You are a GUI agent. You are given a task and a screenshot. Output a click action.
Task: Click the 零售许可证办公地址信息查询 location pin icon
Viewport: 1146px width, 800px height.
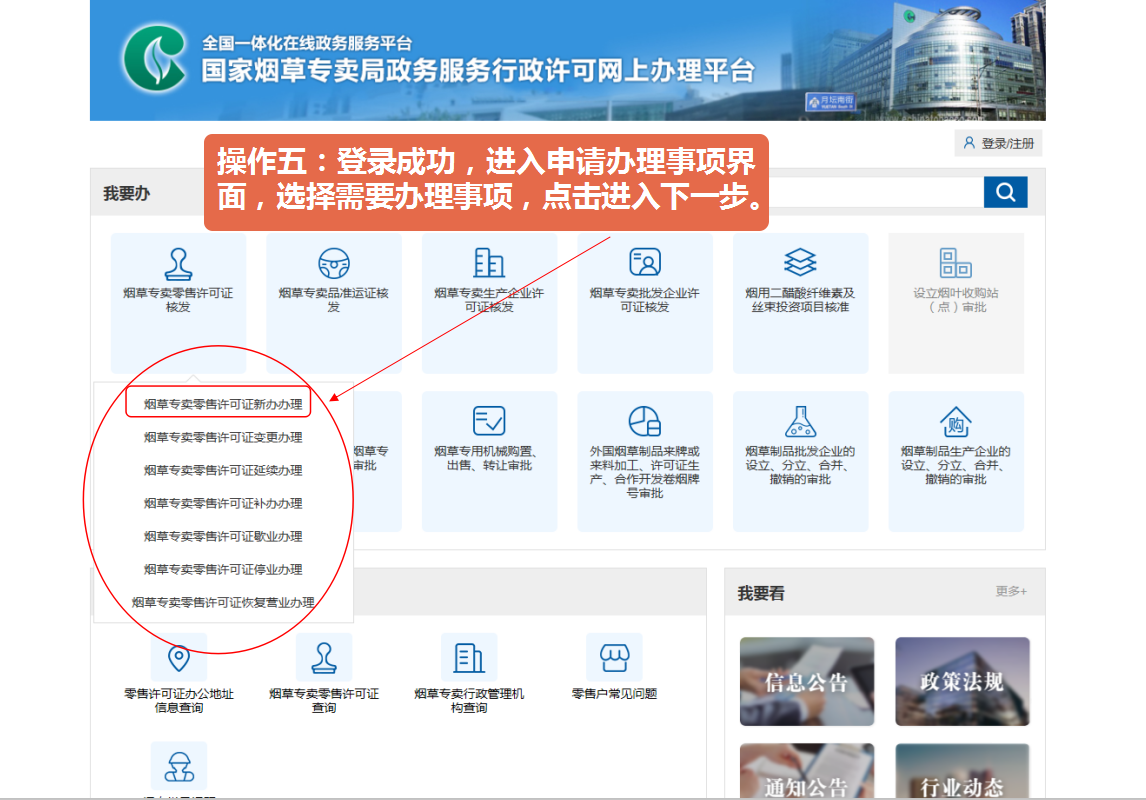click(x=178, y=658)
